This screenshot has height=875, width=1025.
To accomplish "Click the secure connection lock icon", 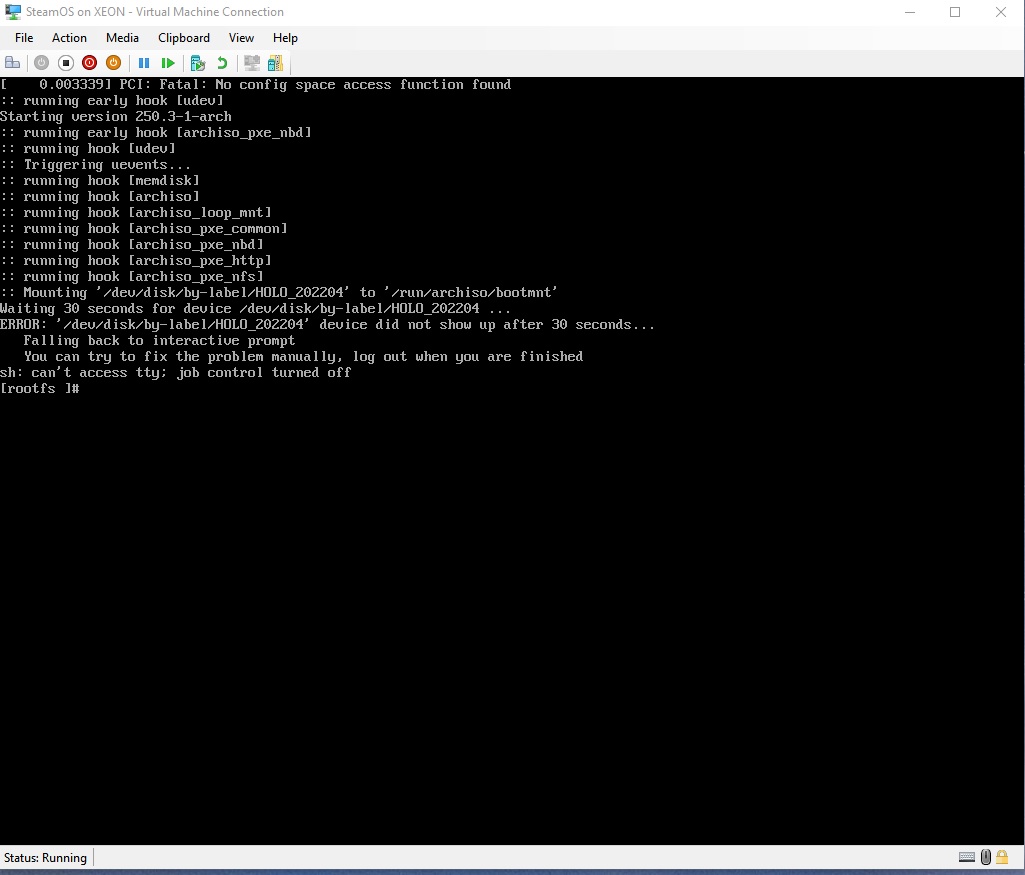I will click(1002, 857).
